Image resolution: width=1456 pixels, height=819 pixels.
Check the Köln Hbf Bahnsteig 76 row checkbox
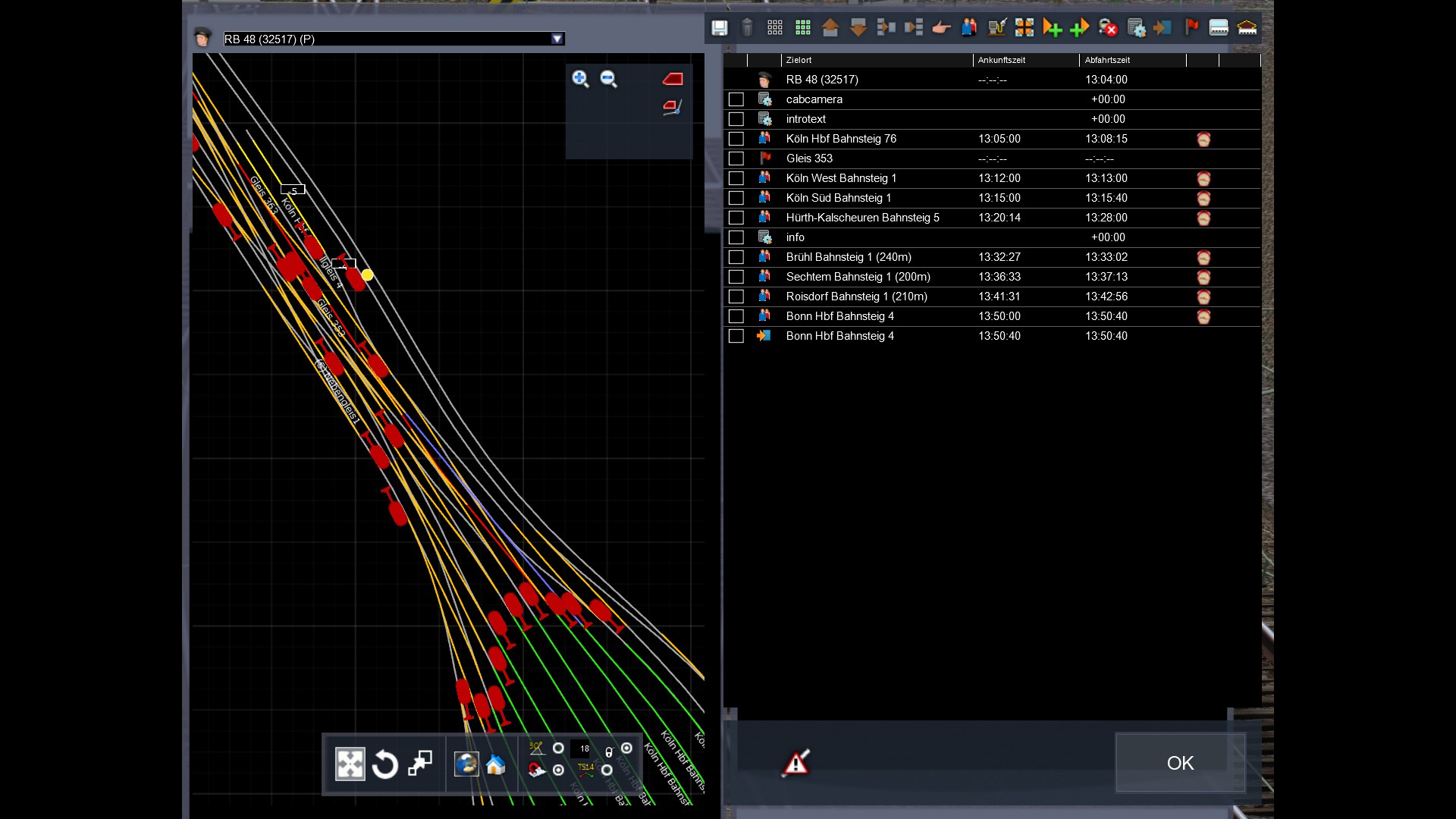(x=736, y=139)
